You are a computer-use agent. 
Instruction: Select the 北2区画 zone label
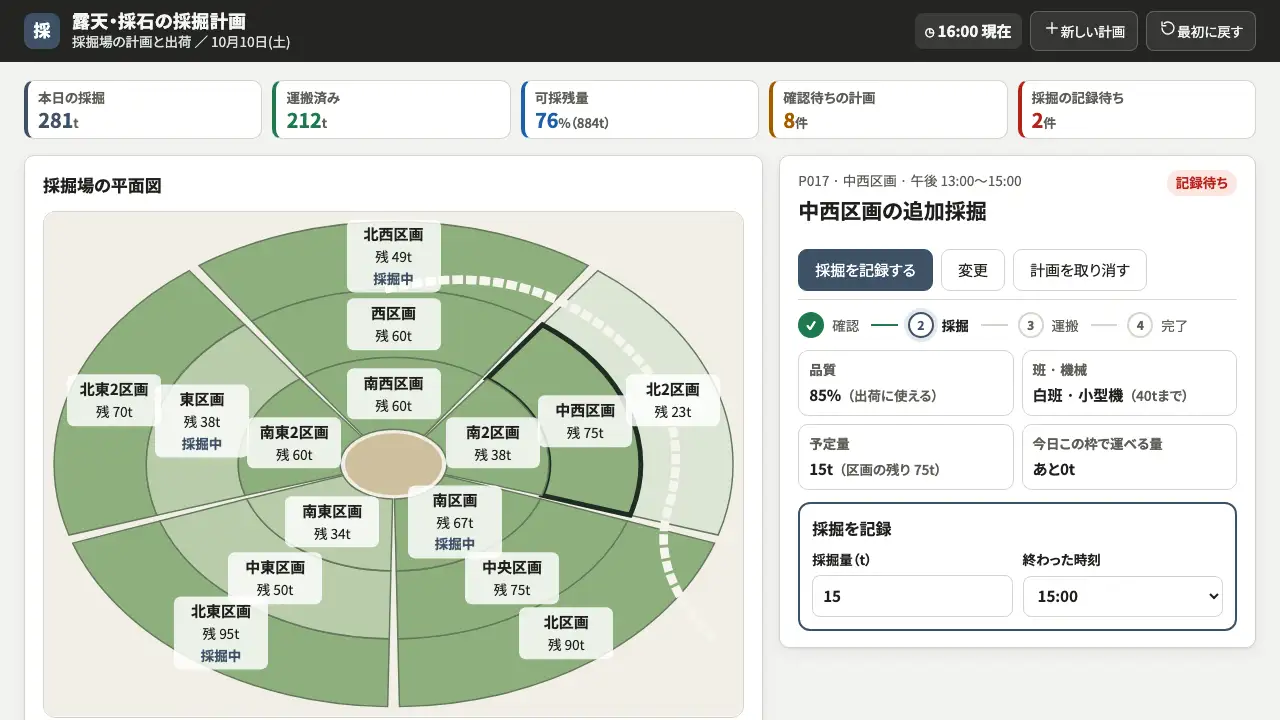pos(672,400)
